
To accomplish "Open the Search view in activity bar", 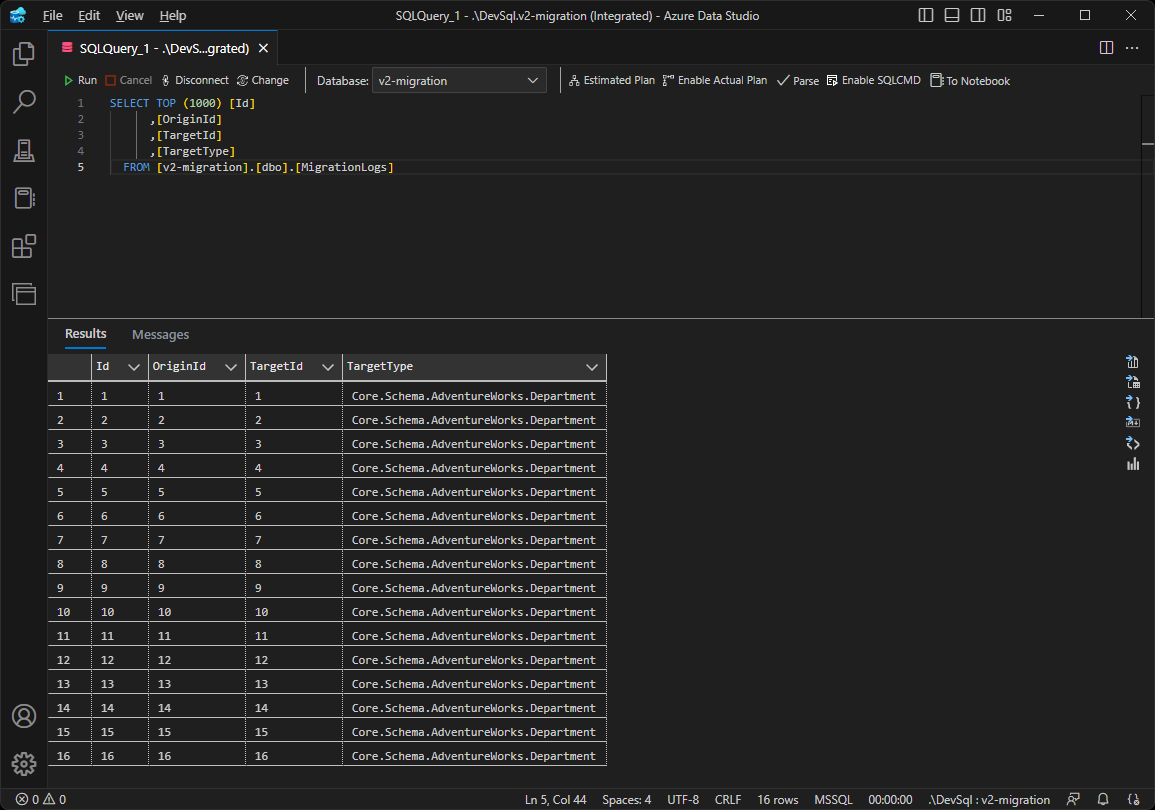I will 24,102.
